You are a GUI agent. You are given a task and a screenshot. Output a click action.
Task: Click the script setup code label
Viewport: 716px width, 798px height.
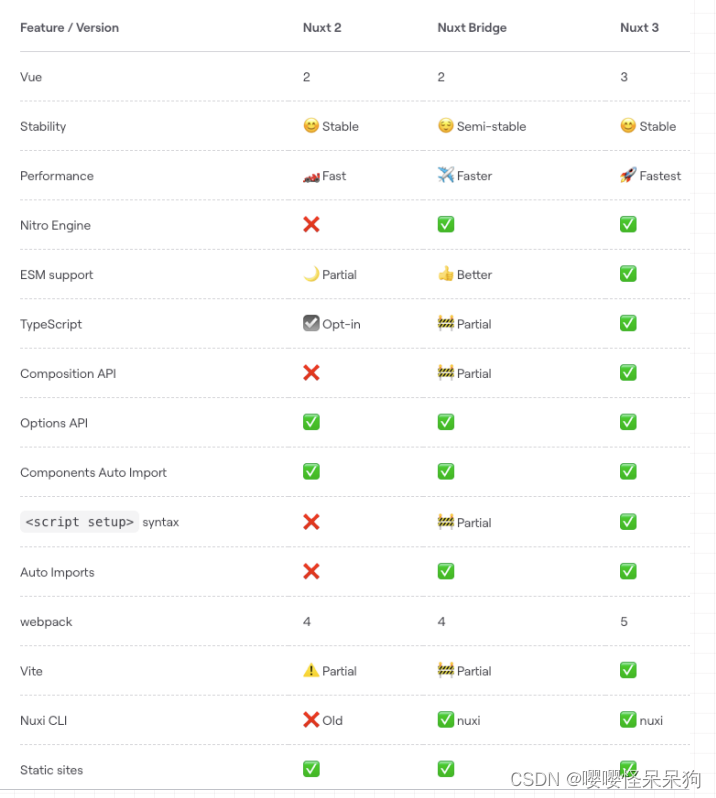[80, 522]
